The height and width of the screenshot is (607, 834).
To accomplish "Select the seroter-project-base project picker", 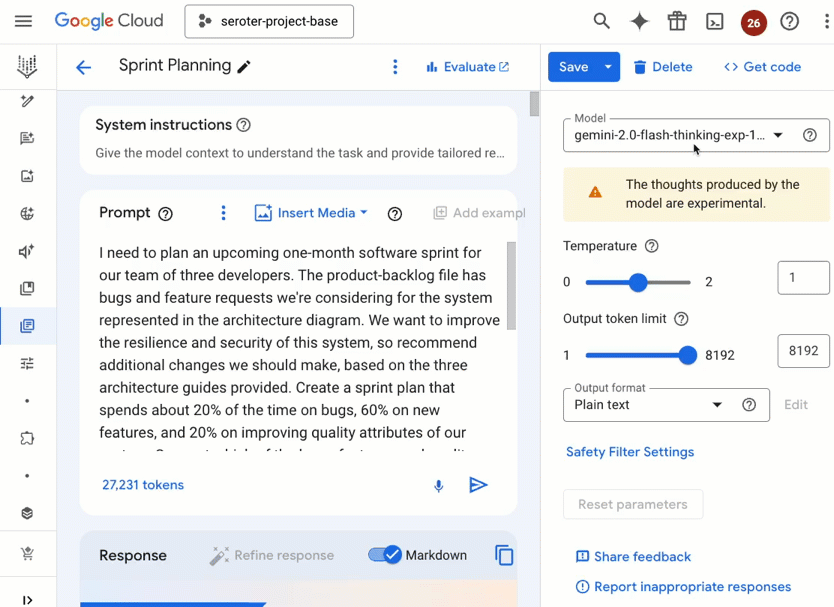I will (x=269, y=21).
